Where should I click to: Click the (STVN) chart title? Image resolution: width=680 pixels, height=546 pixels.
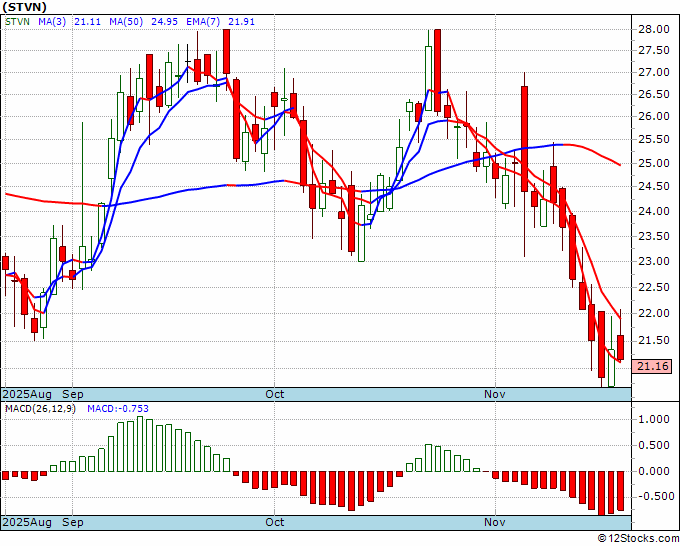[x=25, y=7]
